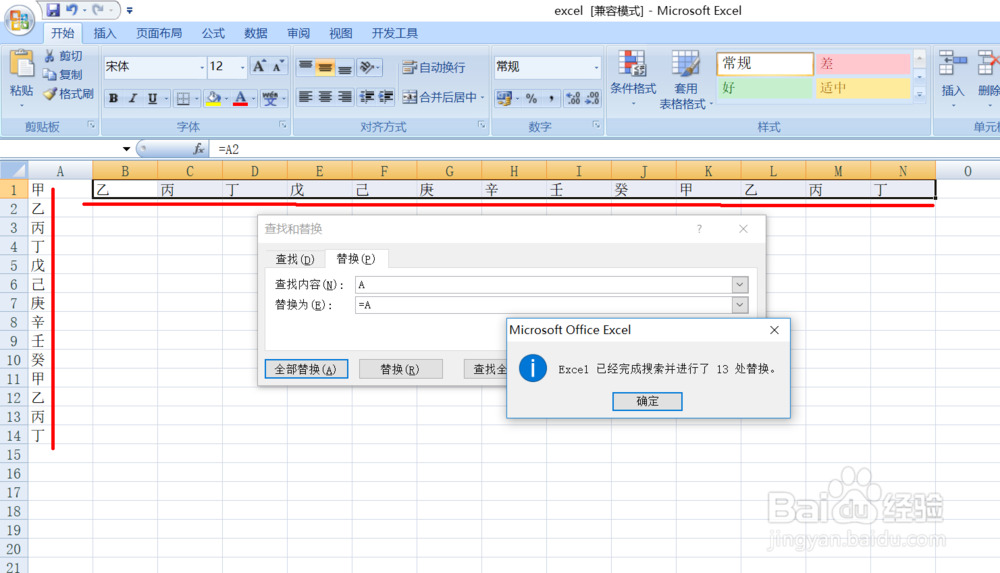Switch to 插入 ribbon tab
This screenshot has height=573, width=1000.
tap(105, 33)
